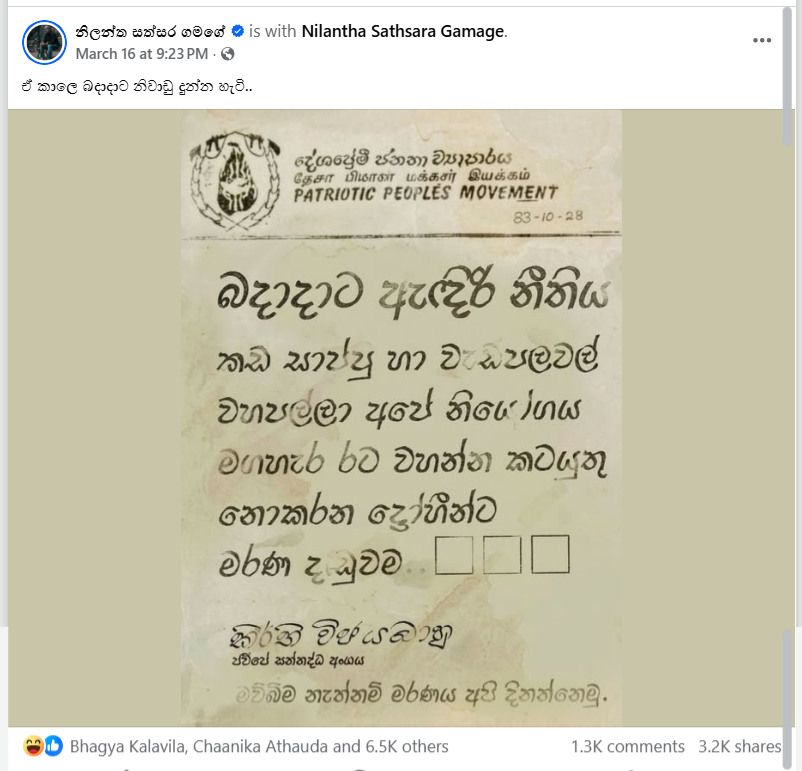
Task: Click the blue like reaction icon
Action: pos(53,746)
